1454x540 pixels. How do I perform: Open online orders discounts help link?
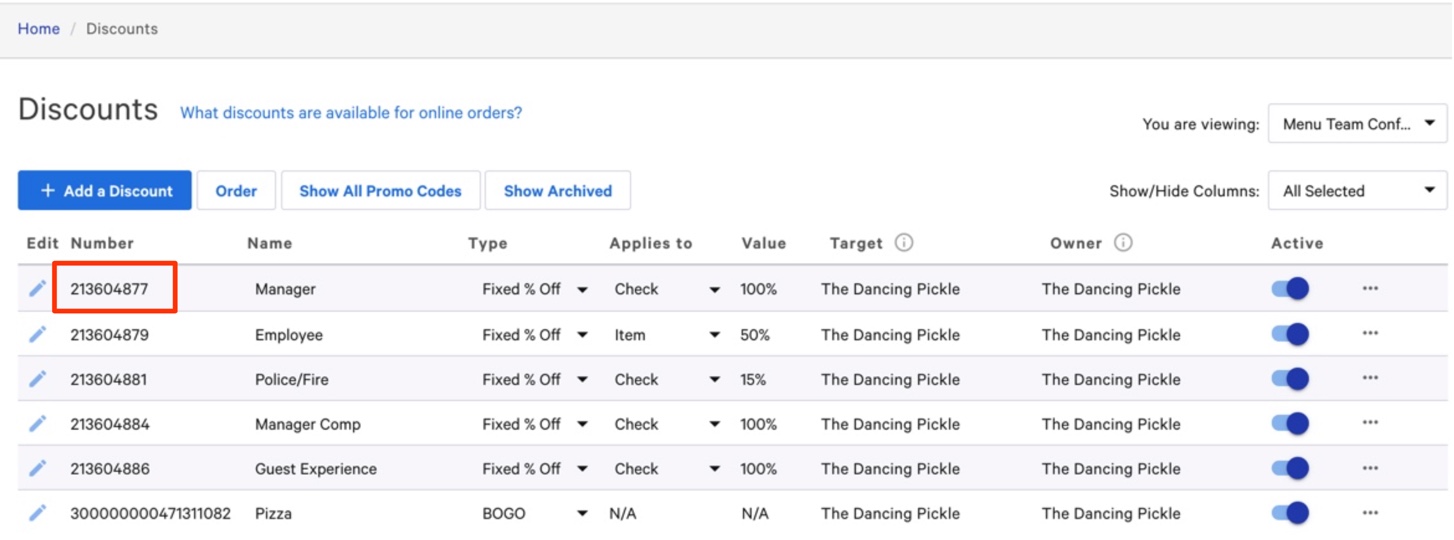(351, 113)
